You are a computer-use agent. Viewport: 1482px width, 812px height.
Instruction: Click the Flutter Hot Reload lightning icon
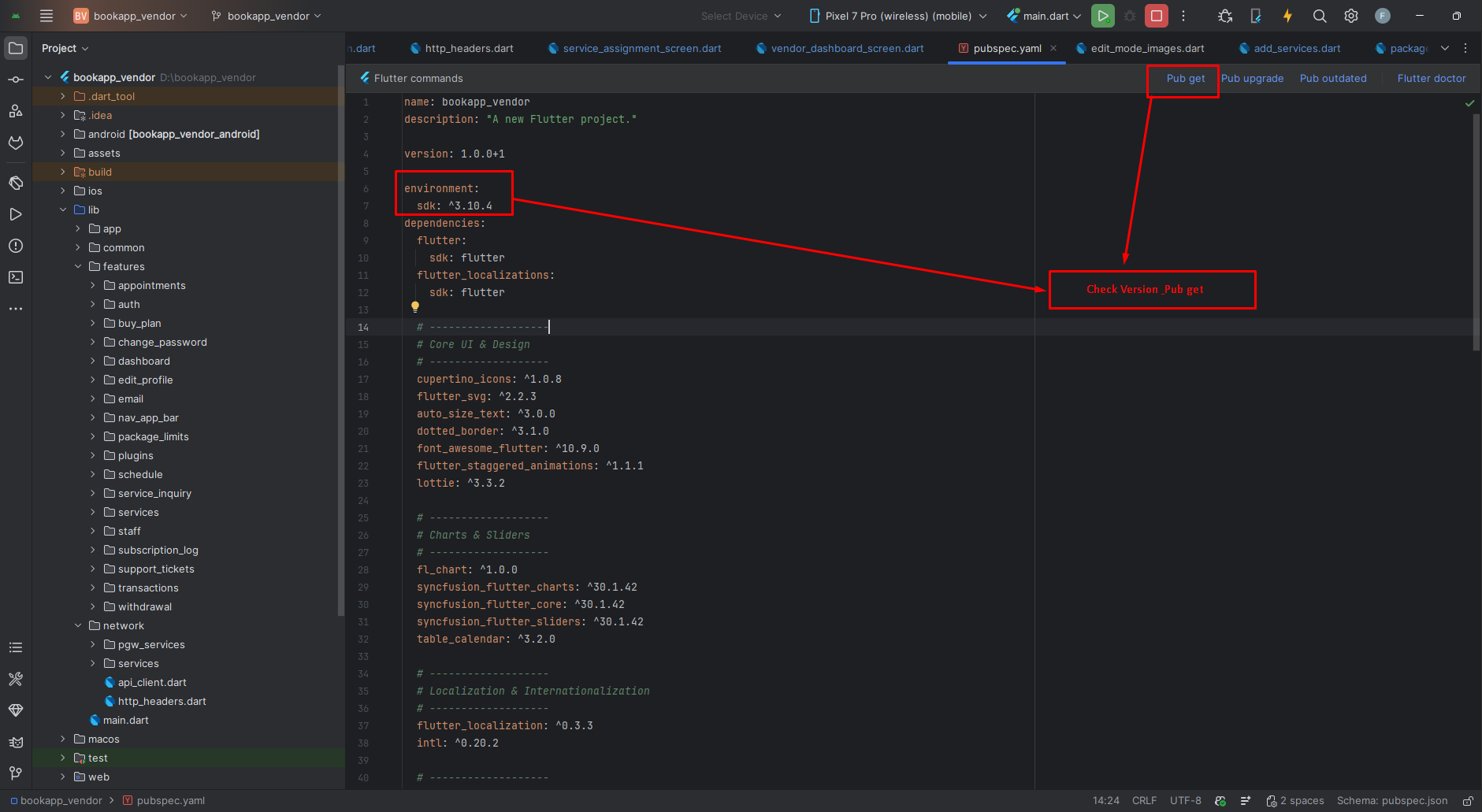click(1287, 16)
